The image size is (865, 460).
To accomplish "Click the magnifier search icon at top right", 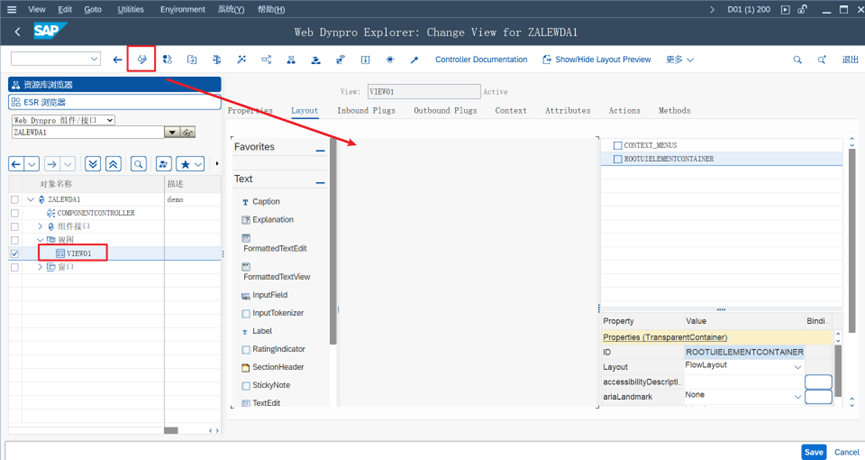I will pos(797,60).
